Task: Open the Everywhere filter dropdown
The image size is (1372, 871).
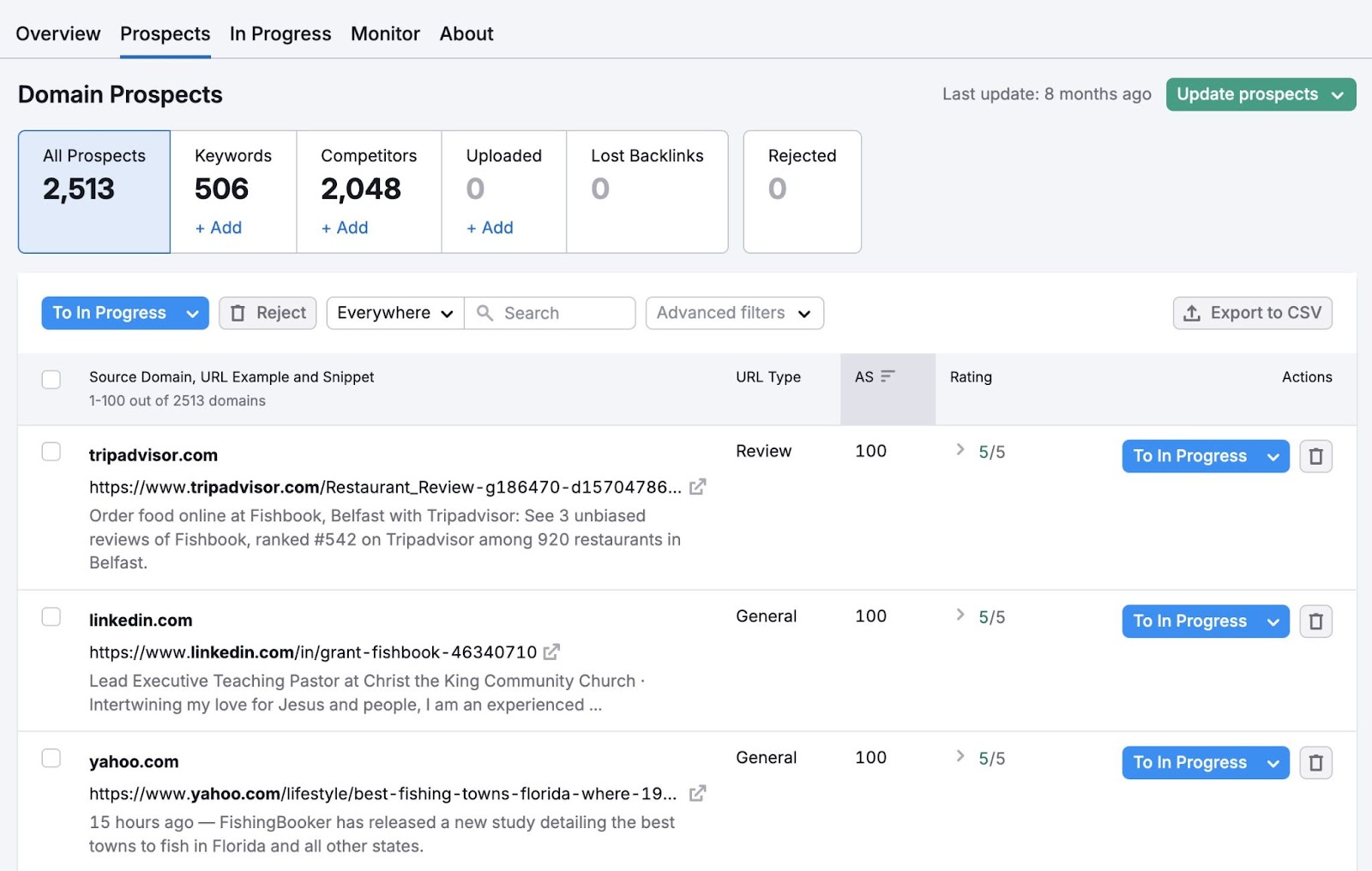Action: tap(394, 313)
